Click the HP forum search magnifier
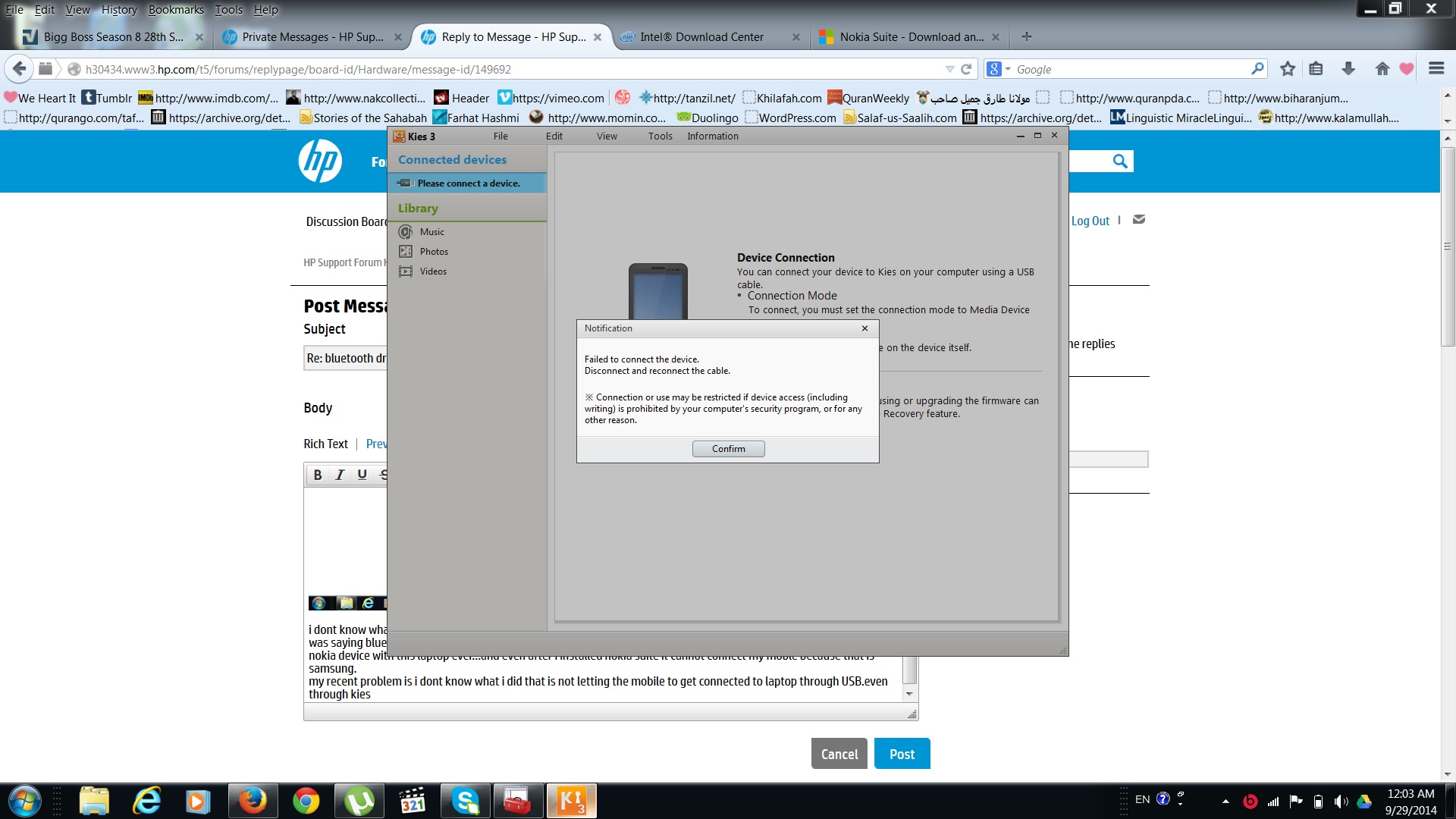The image size is (1456, 819). click(x=1120, y=161)
